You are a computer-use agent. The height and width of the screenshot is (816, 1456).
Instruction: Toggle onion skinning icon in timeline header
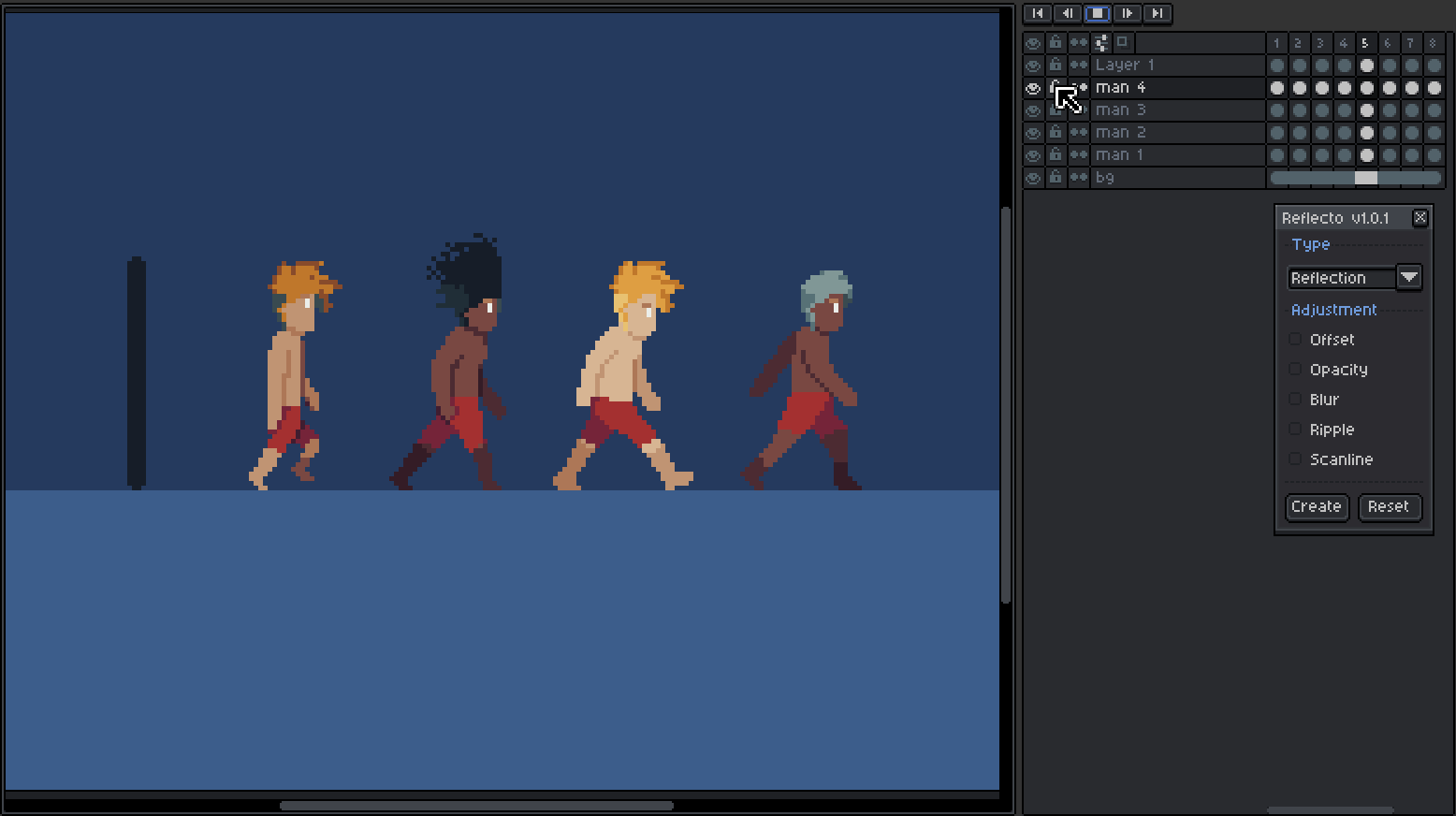tap(1123, 43)
